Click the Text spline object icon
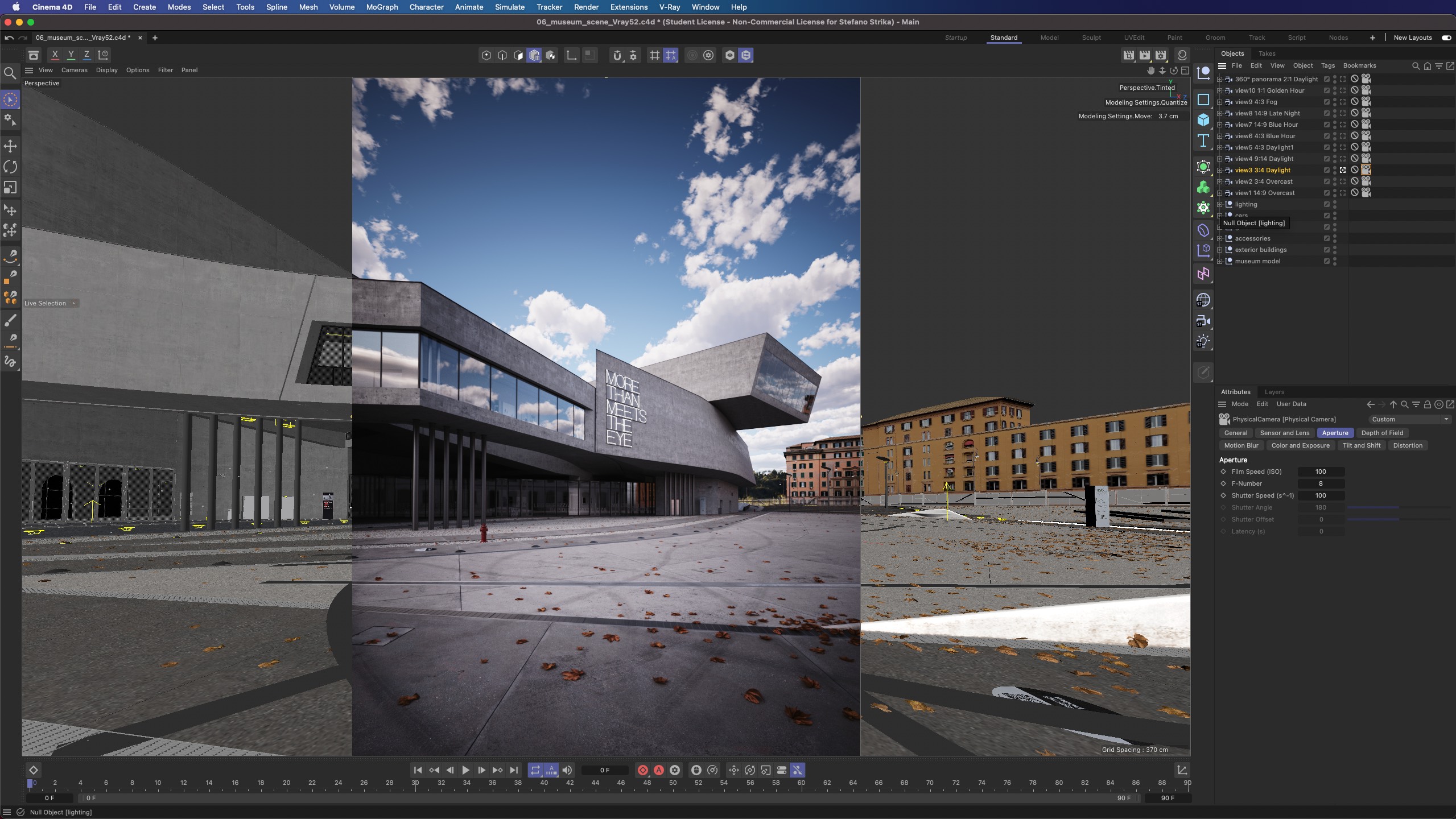Screen dimensions: 1456x819 pyautogui.click(x=1203, y=141)
